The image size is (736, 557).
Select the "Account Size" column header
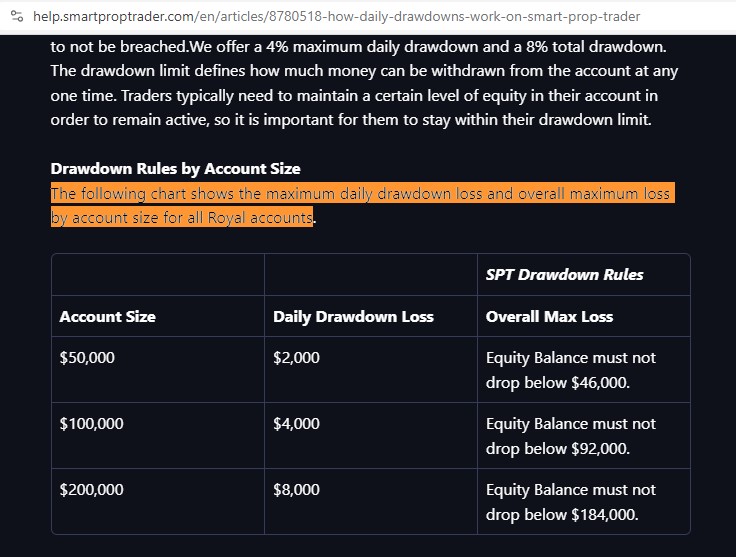(107, 316)
